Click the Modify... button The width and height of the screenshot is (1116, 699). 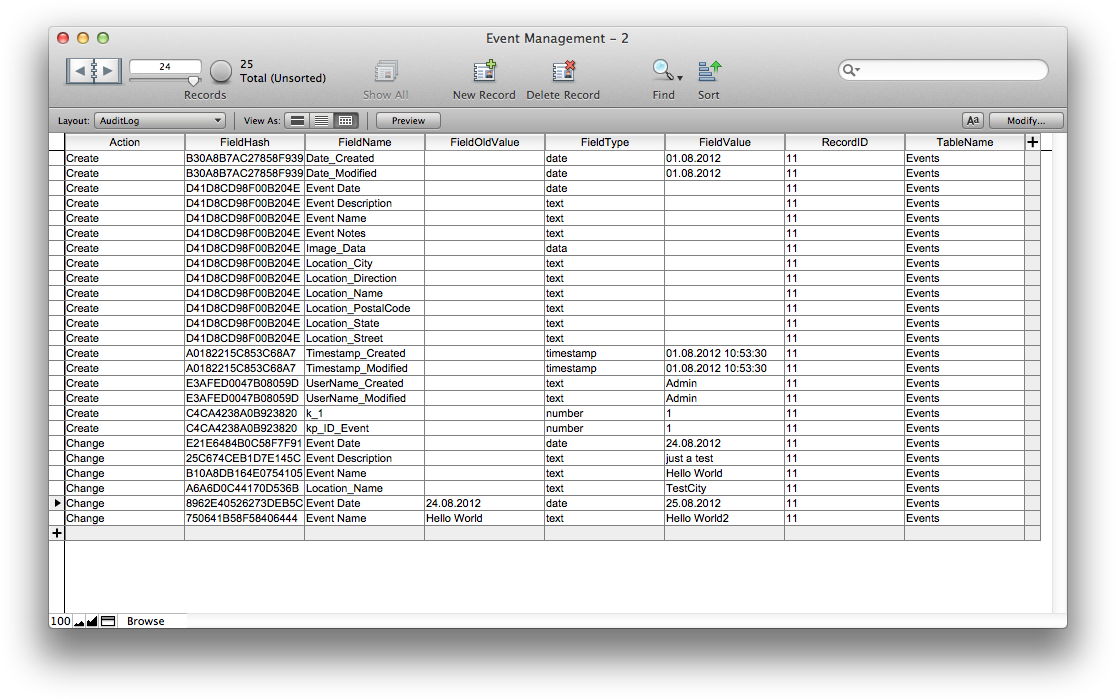1026,120
